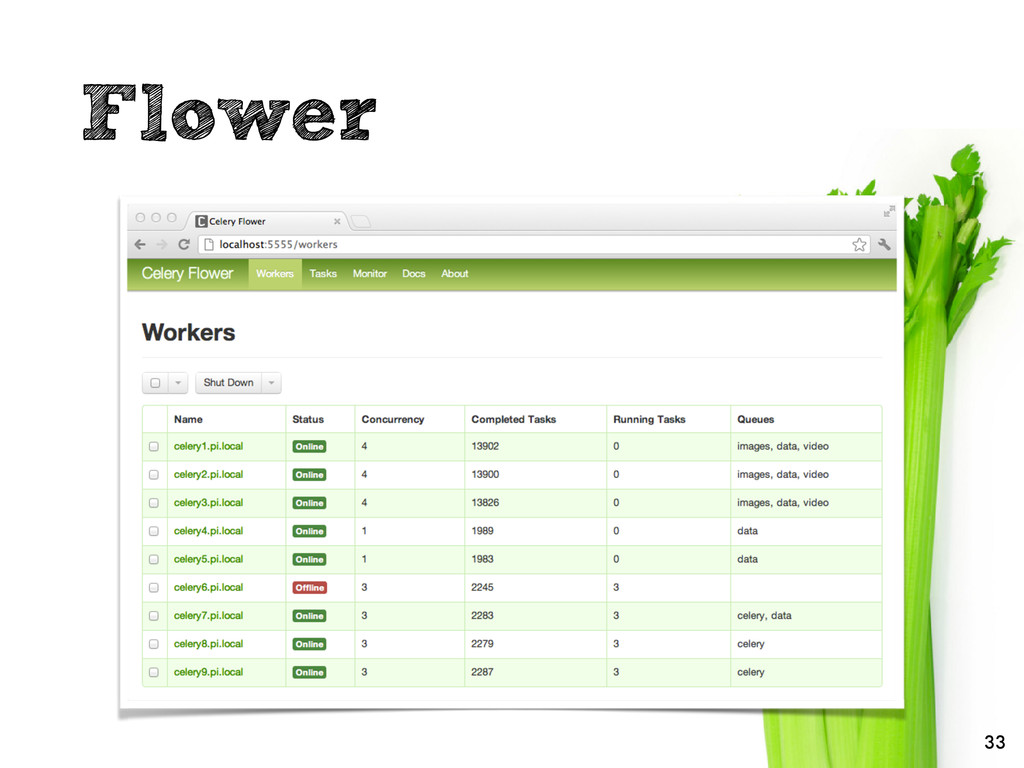Image resolution: width=1024 pixels, height=768 pixels.
Task: Open the Workers nav tab
Action: coord(275,274)
